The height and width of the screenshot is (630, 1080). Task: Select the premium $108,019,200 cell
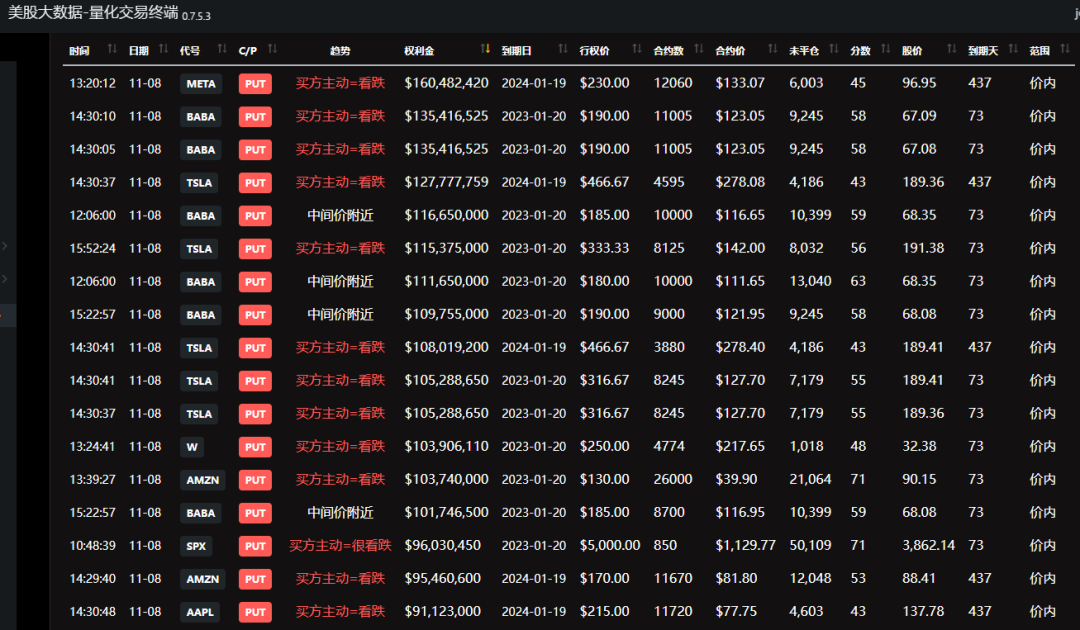pyautogui.click(x=446, y=348)
